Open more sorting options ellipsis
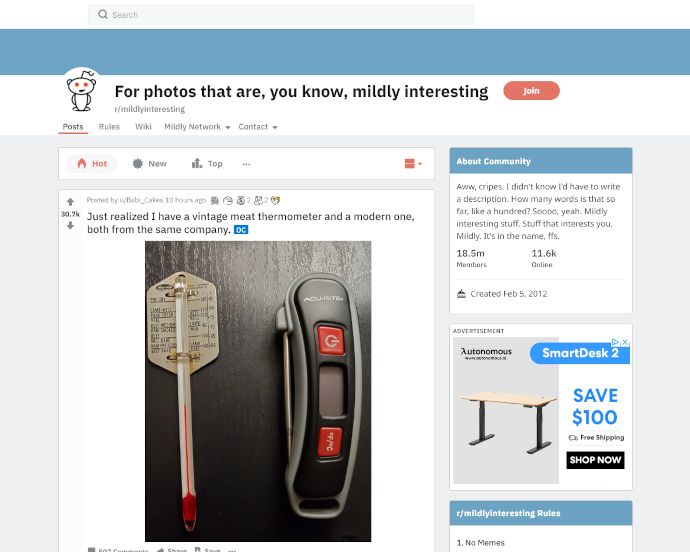 point(246,164)
